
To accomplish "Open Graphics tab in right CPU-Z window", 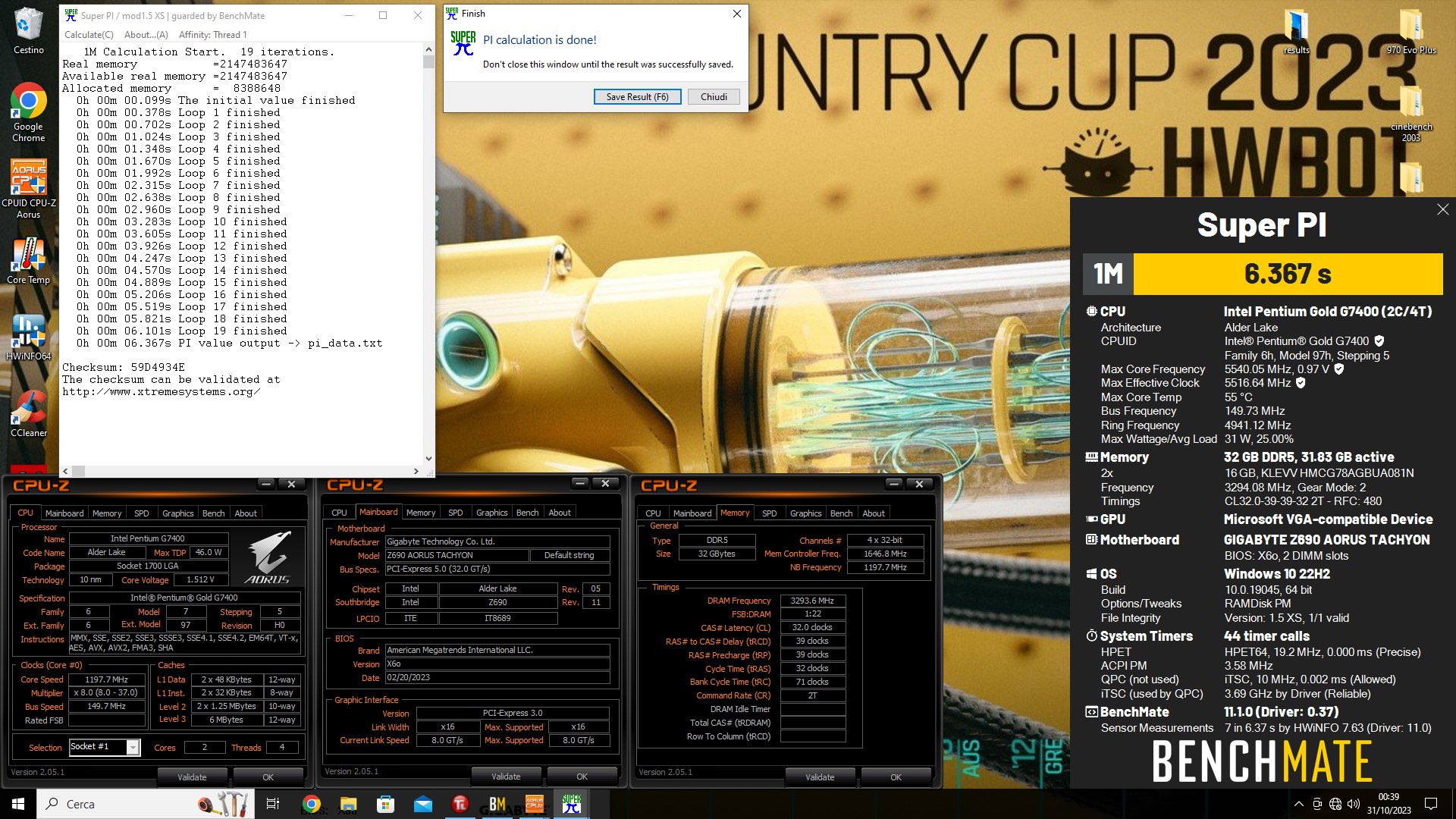I will 806,513.
